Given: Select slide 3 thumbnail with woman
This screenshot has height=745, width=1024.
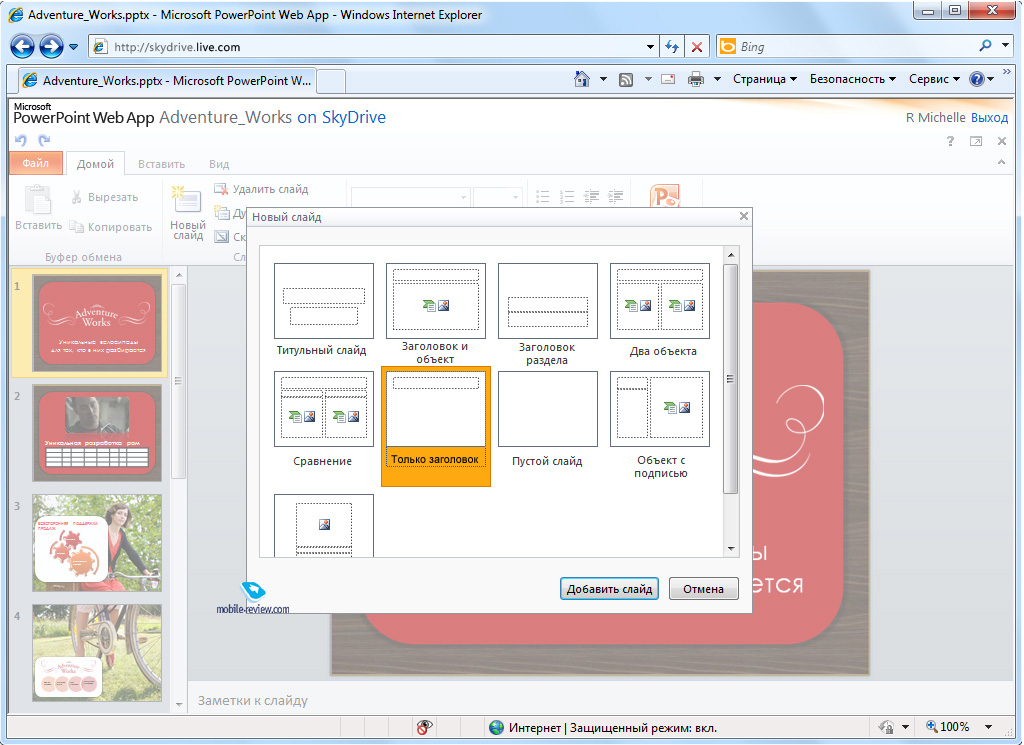Looking at the screenshot, I should click(97, 543).
